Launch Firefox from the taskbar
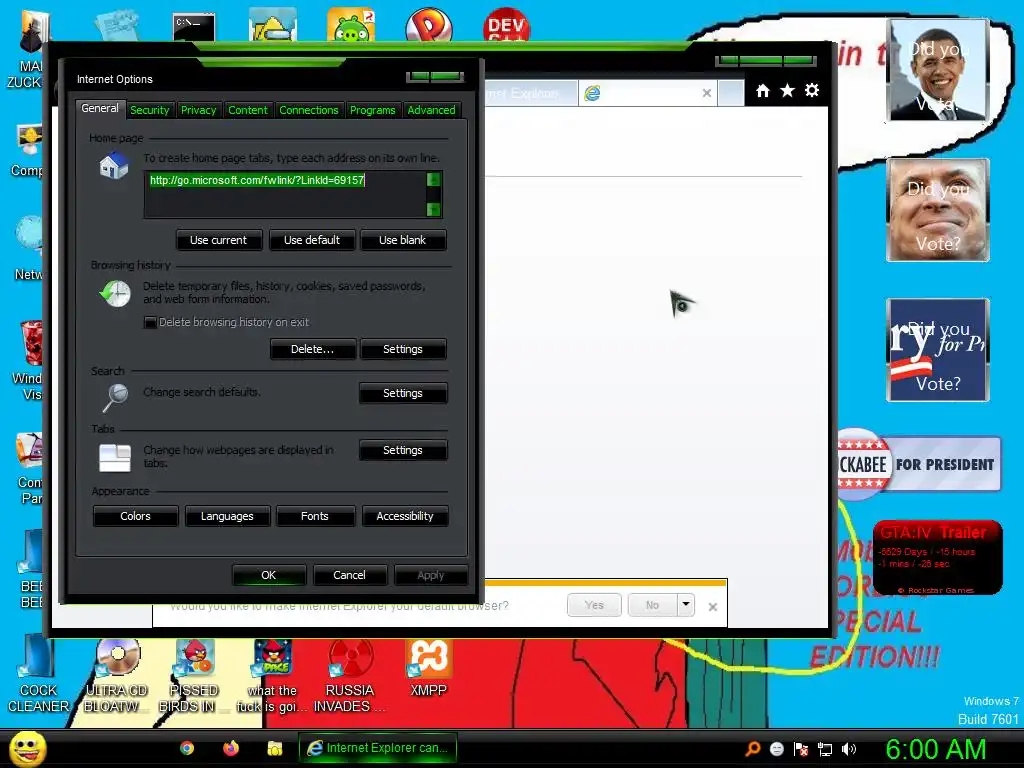The width and height of the screenshot is (1024, 768). coord(231,748)
